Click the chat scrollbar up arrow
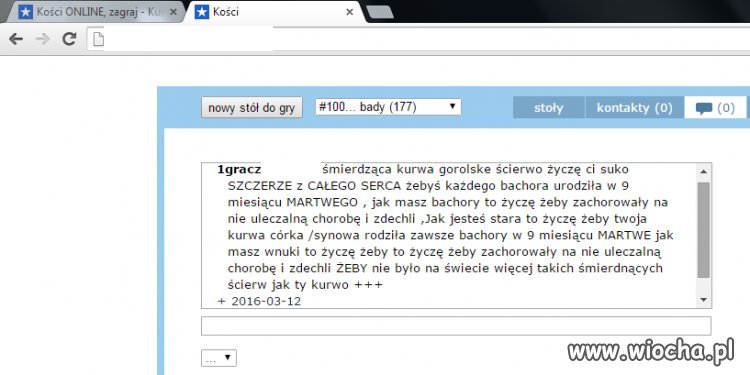 (x=704, y=171)
